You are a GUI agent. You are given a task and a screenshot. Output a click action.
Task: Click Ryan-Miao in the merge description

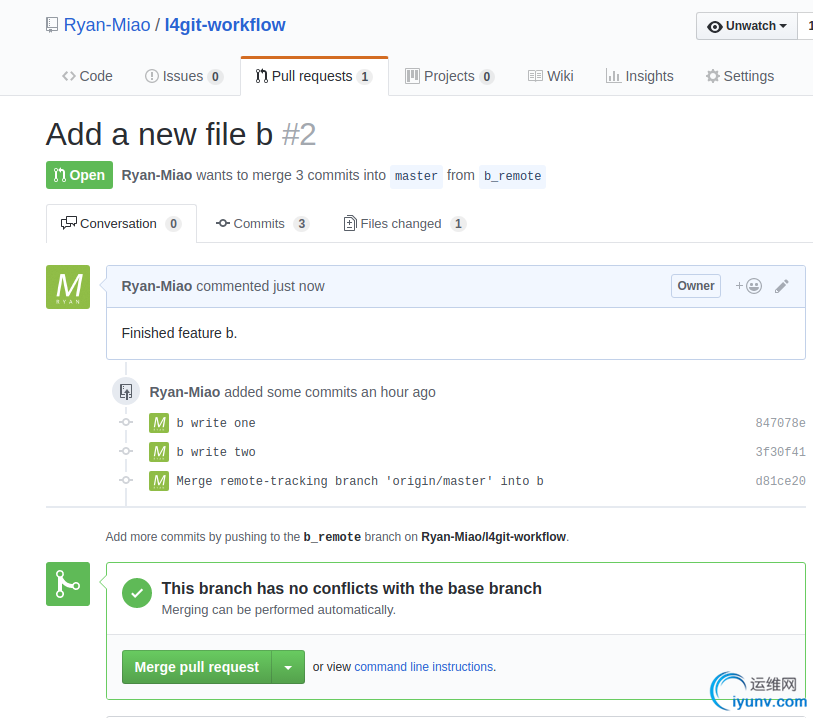tap(157, 175)
